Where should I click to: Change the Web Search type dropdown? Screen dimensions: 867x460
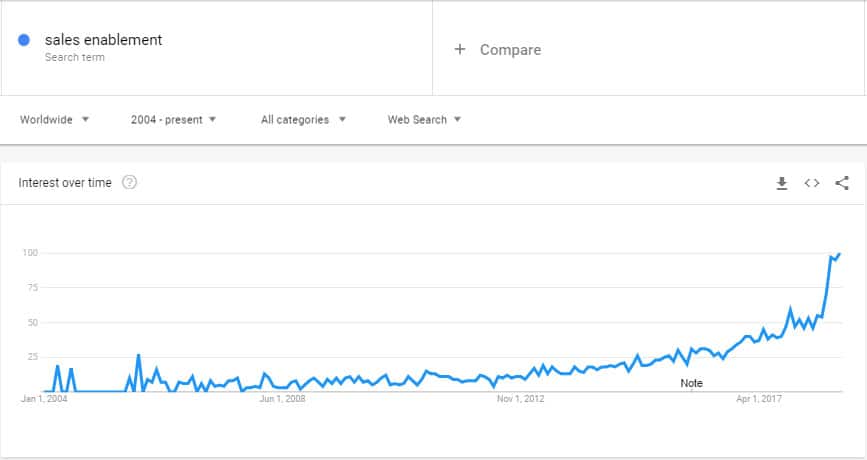click(x=424, y=120)
